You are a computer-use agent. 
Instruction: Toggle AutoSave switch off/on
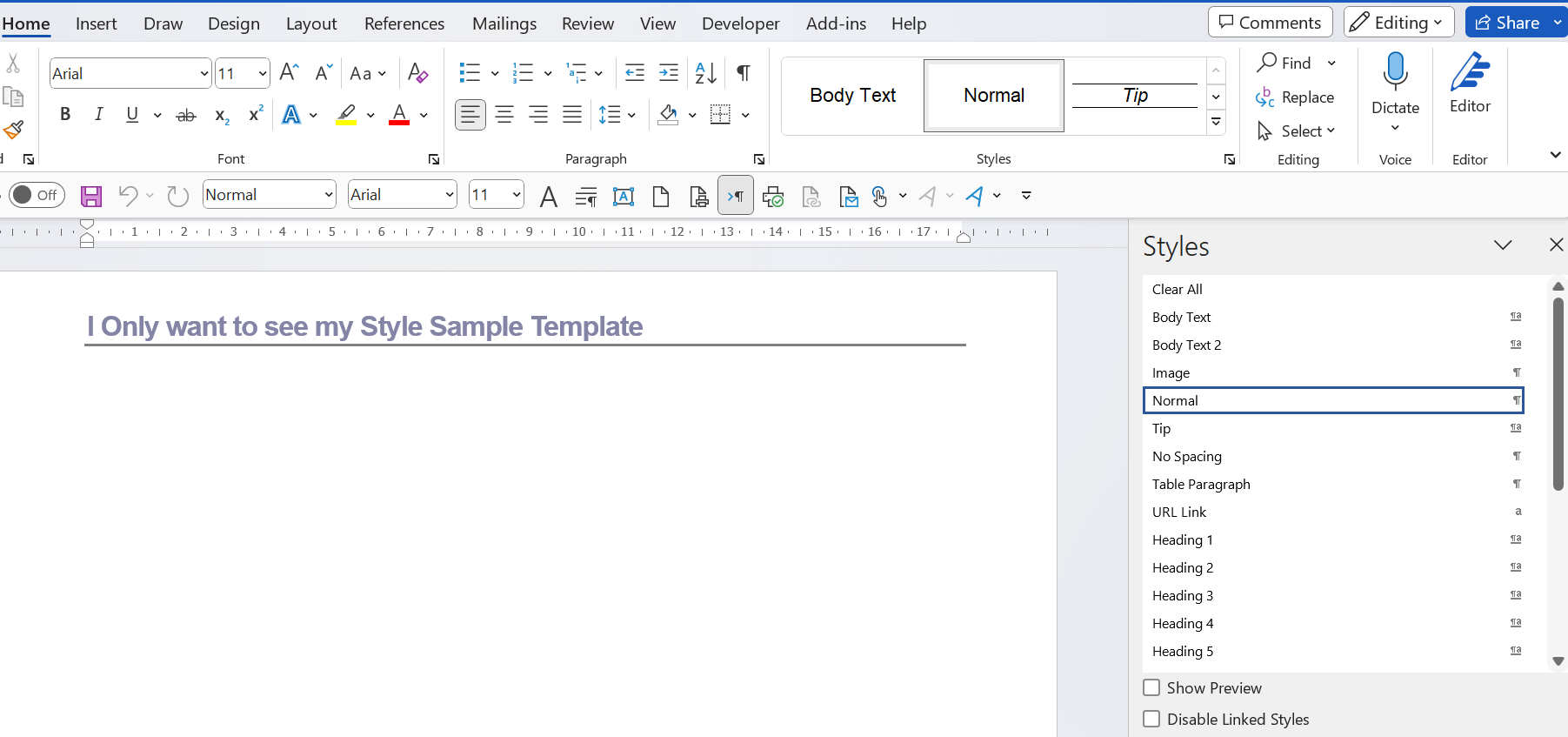point(36,195)
